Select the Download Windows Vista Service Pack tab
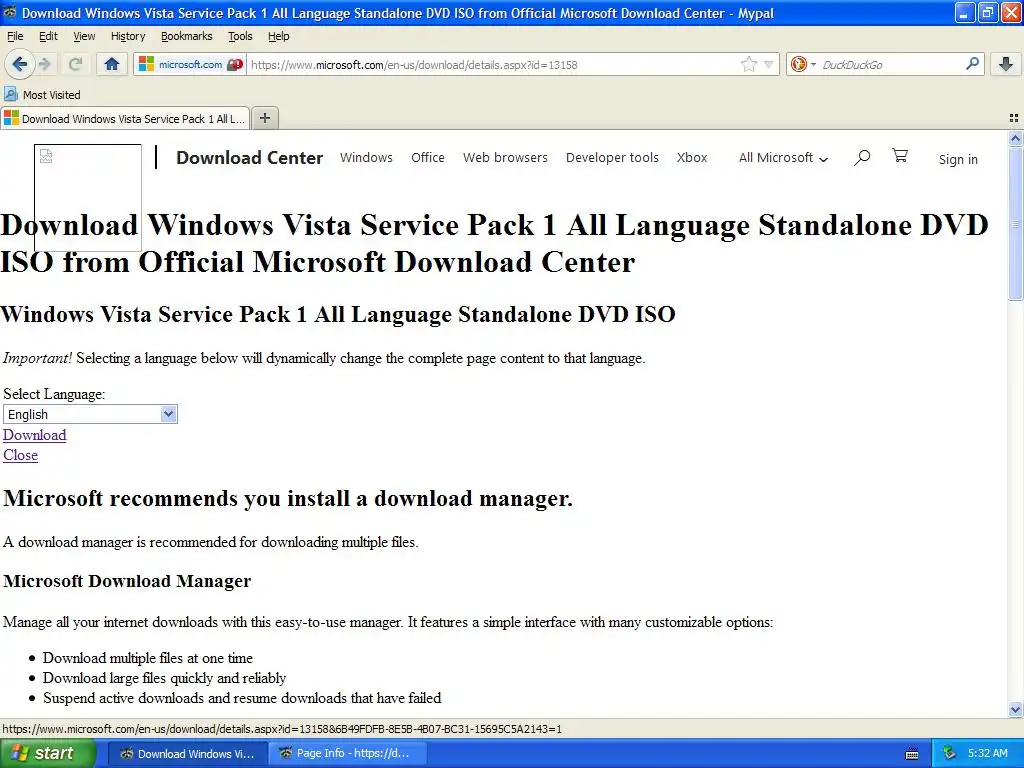1024x768 pixels. [x=125, y=118]
